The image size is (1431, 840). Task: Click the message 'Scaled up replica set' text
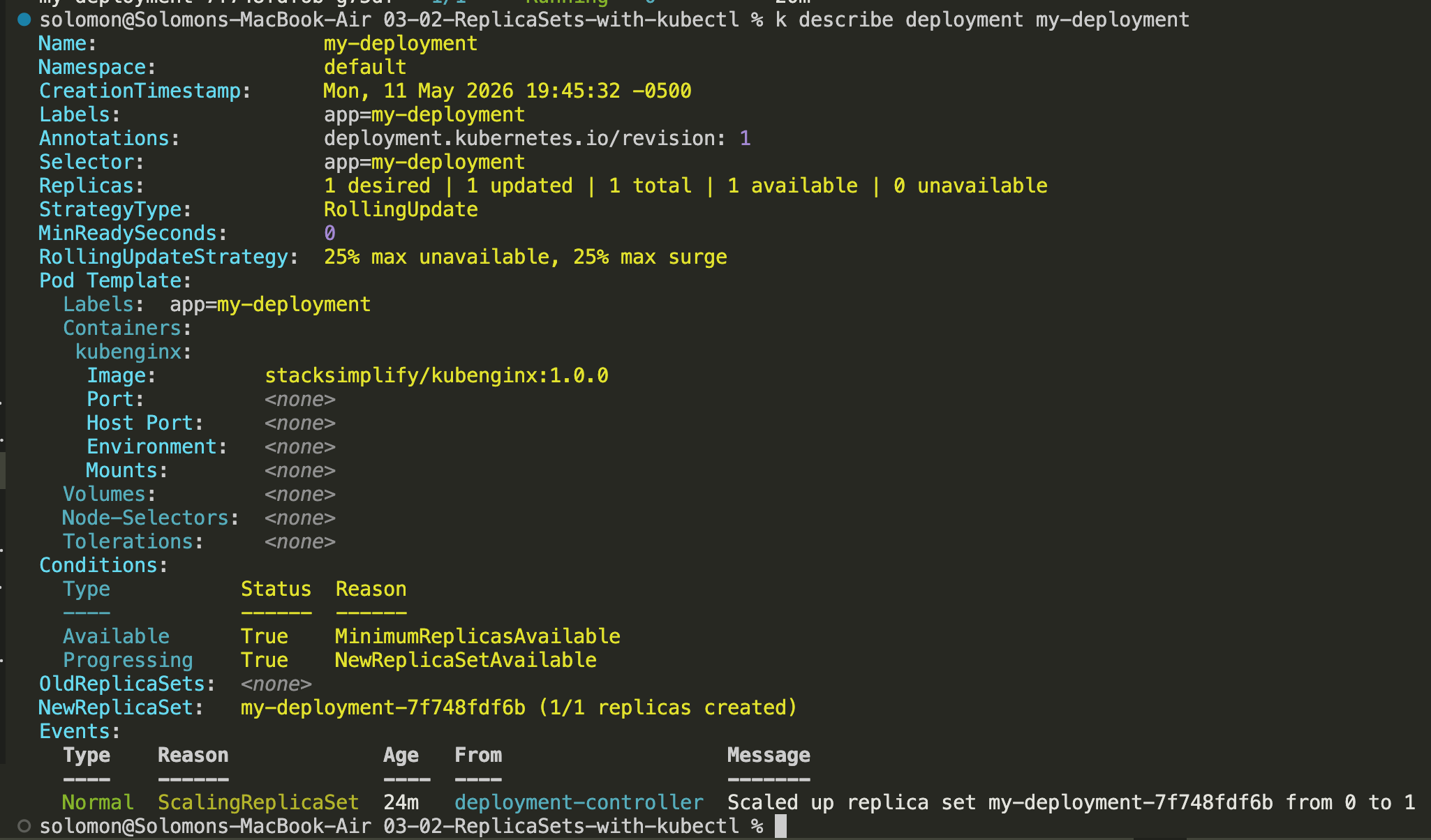click(x=852, y=802)
